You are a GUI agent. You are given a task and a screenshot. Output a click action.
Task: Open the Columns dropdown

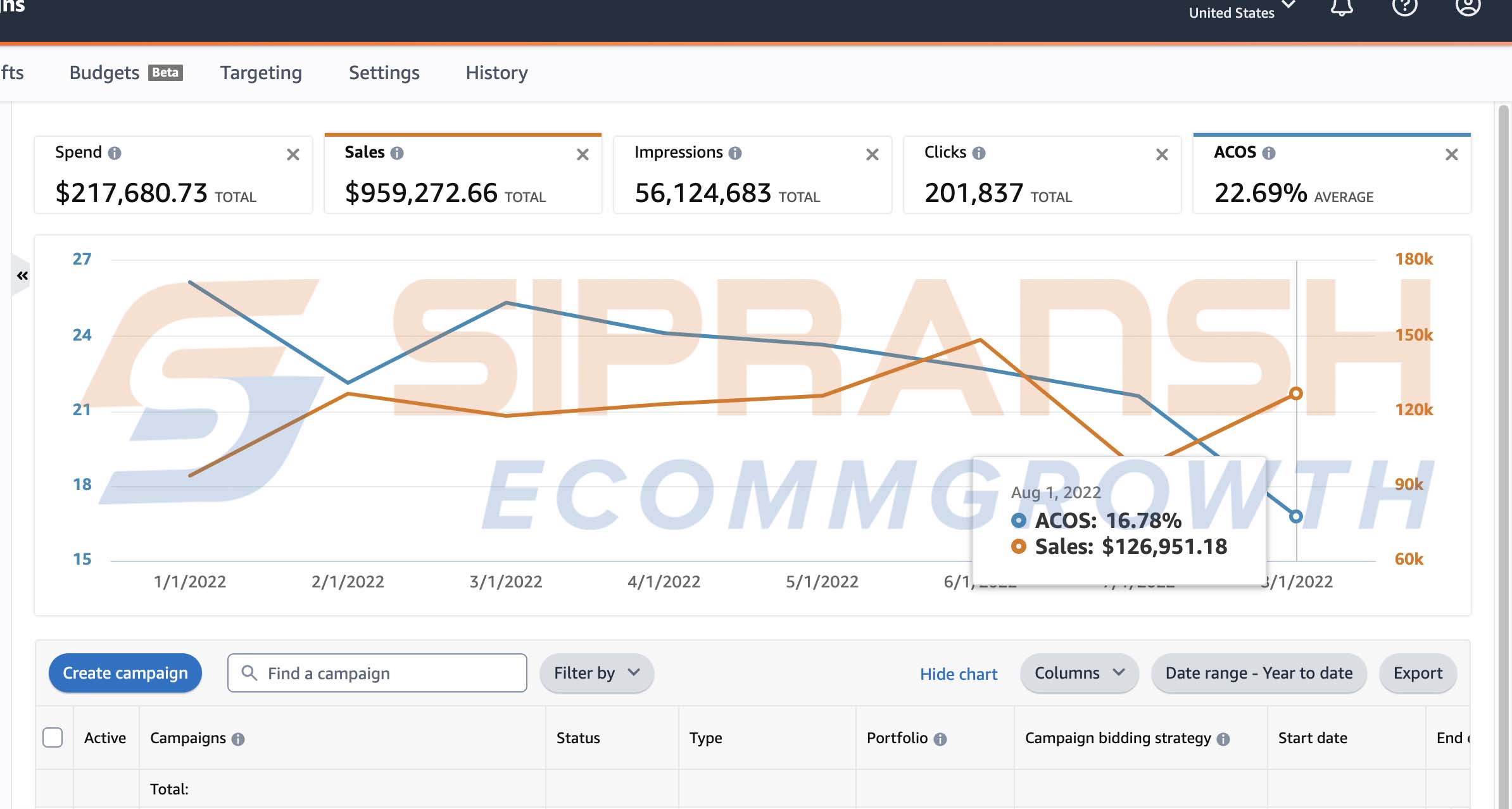click(x=1079, y=673)
